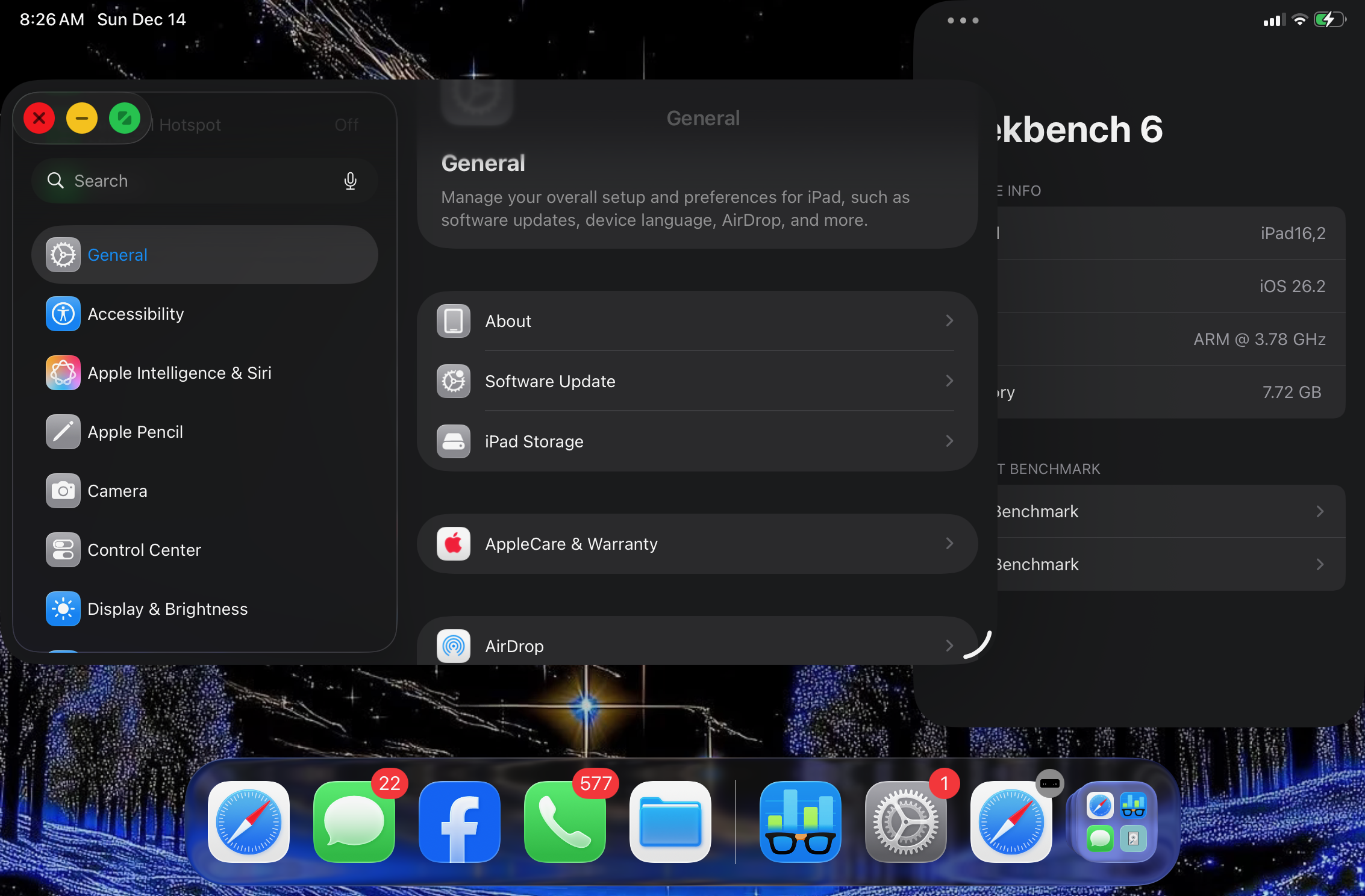Open the Files app in dock
The height and width of the screenshot is (896, 1365).
point(670,821)
